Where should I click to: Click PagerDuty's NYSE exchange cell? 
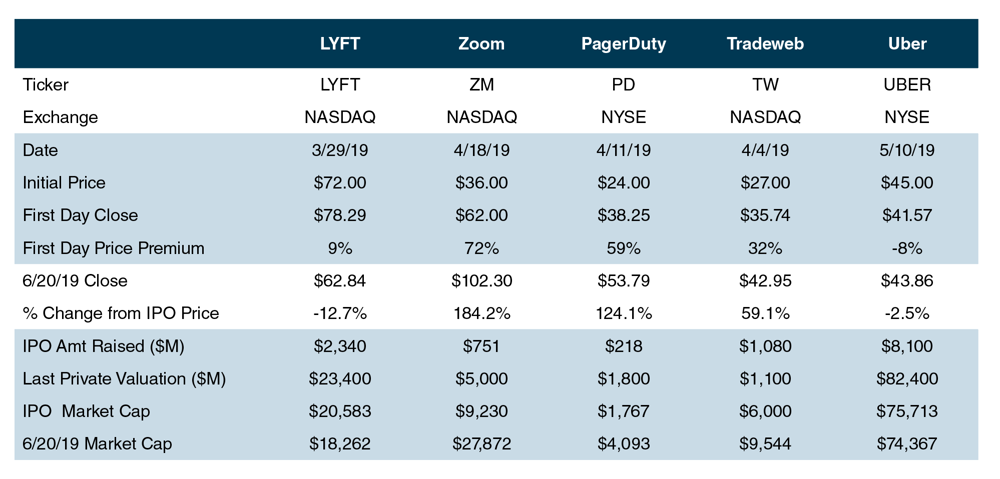pos(623,117)
